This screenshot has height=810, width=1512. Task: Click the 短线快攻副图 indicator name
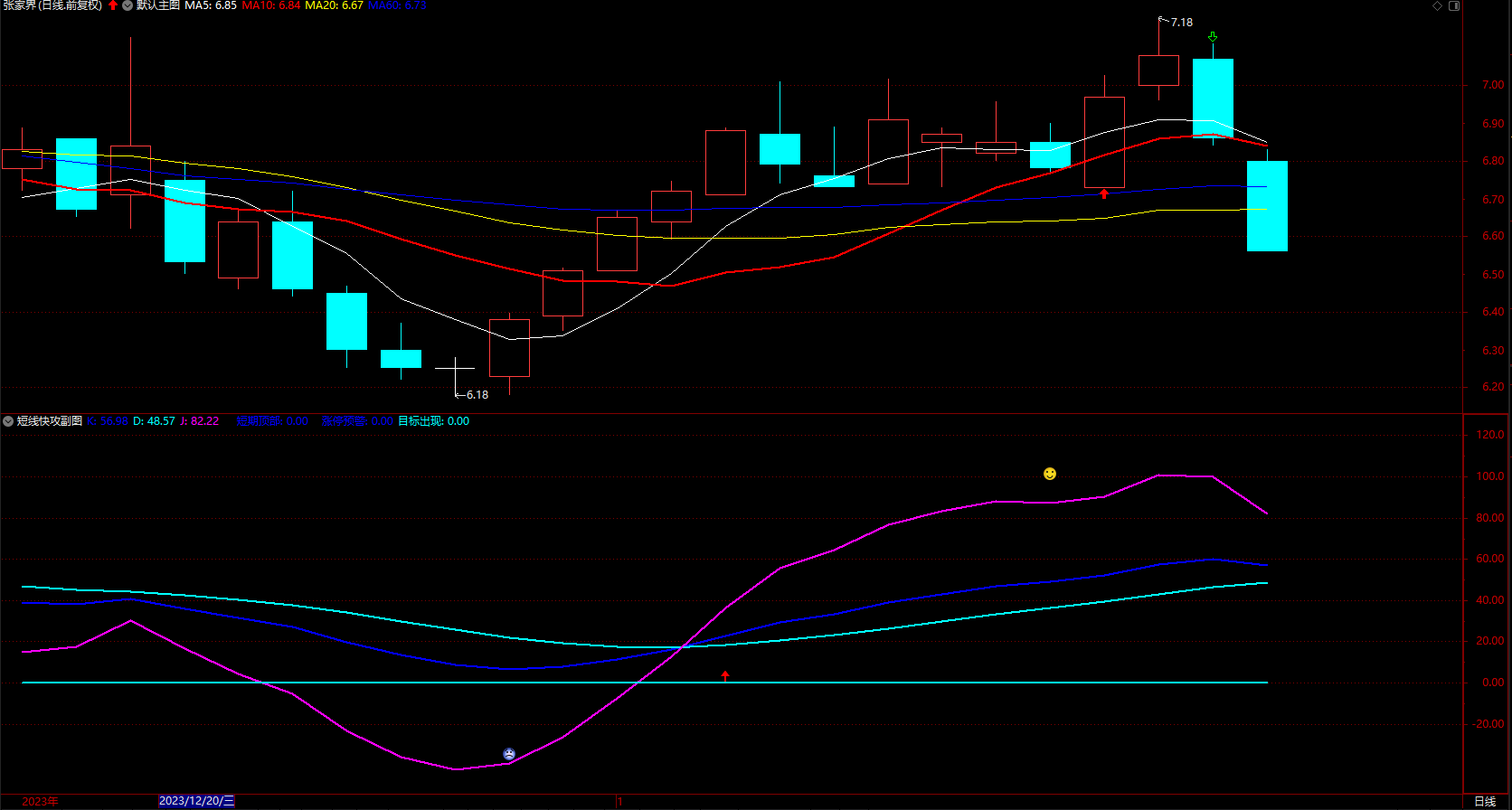[x=50, y=421]
